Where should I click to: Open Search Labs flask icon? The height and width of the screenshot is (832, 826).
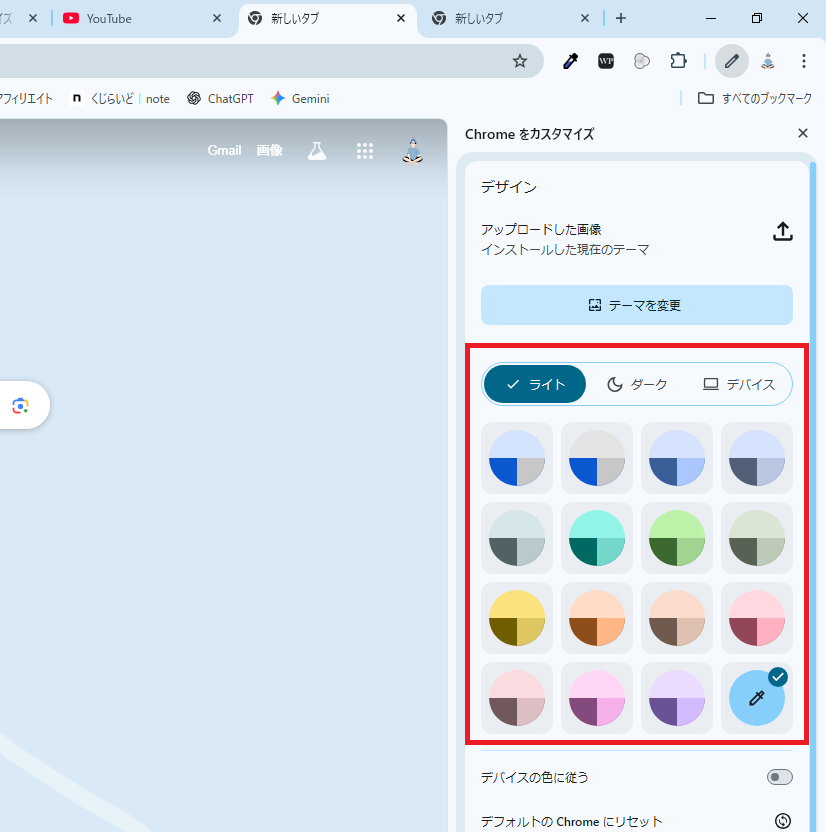coord(317,151)
